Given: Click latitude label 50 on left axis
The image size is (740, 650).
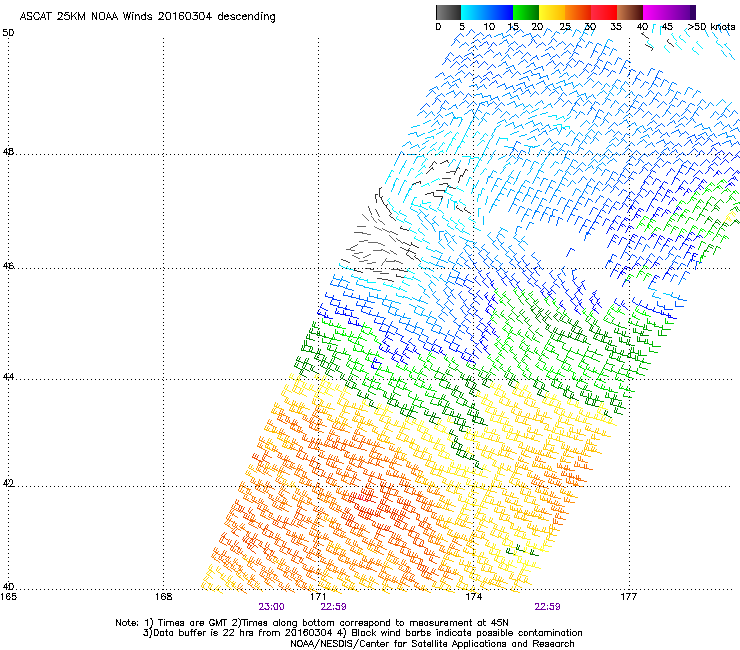Looking at the screenshot, I should (x=8, y=33).
